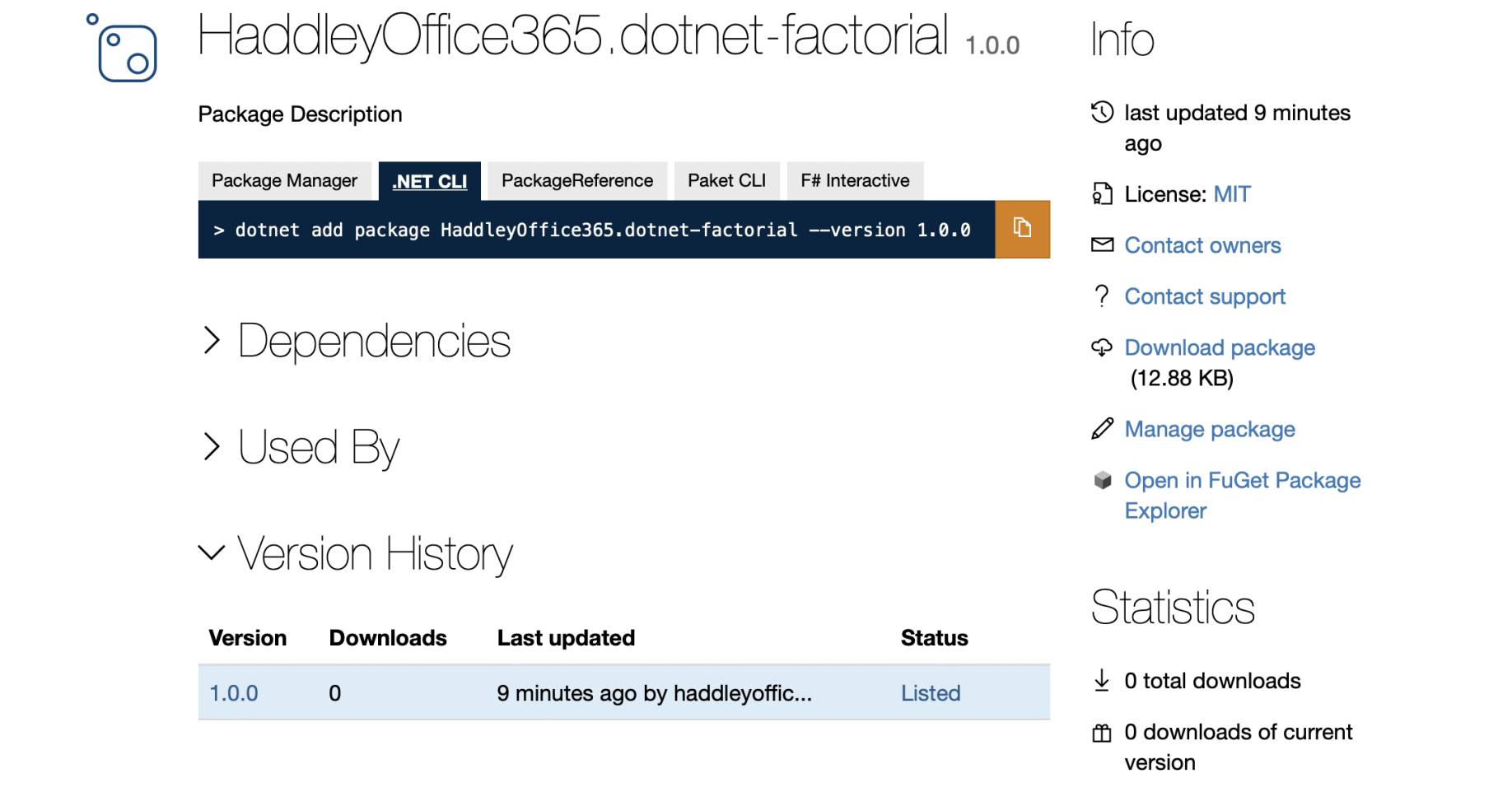Click the Listed status link
The image size is (1512, 792).
[x=930, y=693]
